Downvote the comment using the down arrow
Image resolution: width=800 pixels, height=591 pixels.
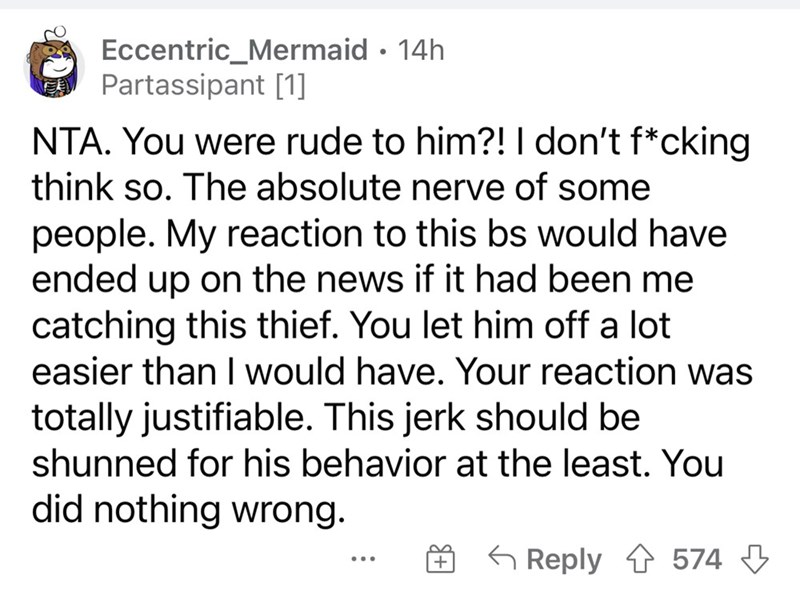(x=754, y=559)
